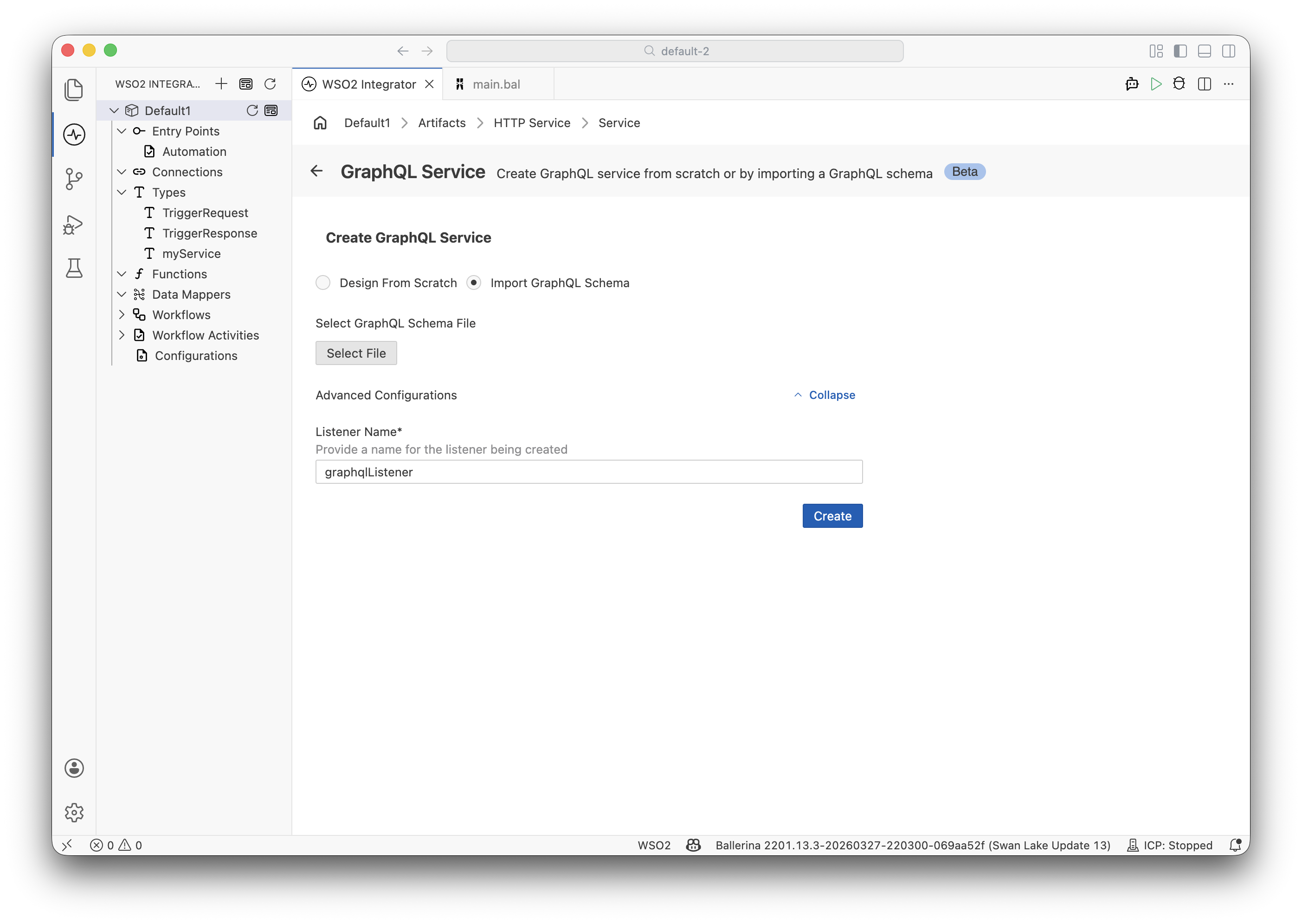Open the Automation entry point
This screenshot has width=1302, height=924.
(x=194, y=151)
